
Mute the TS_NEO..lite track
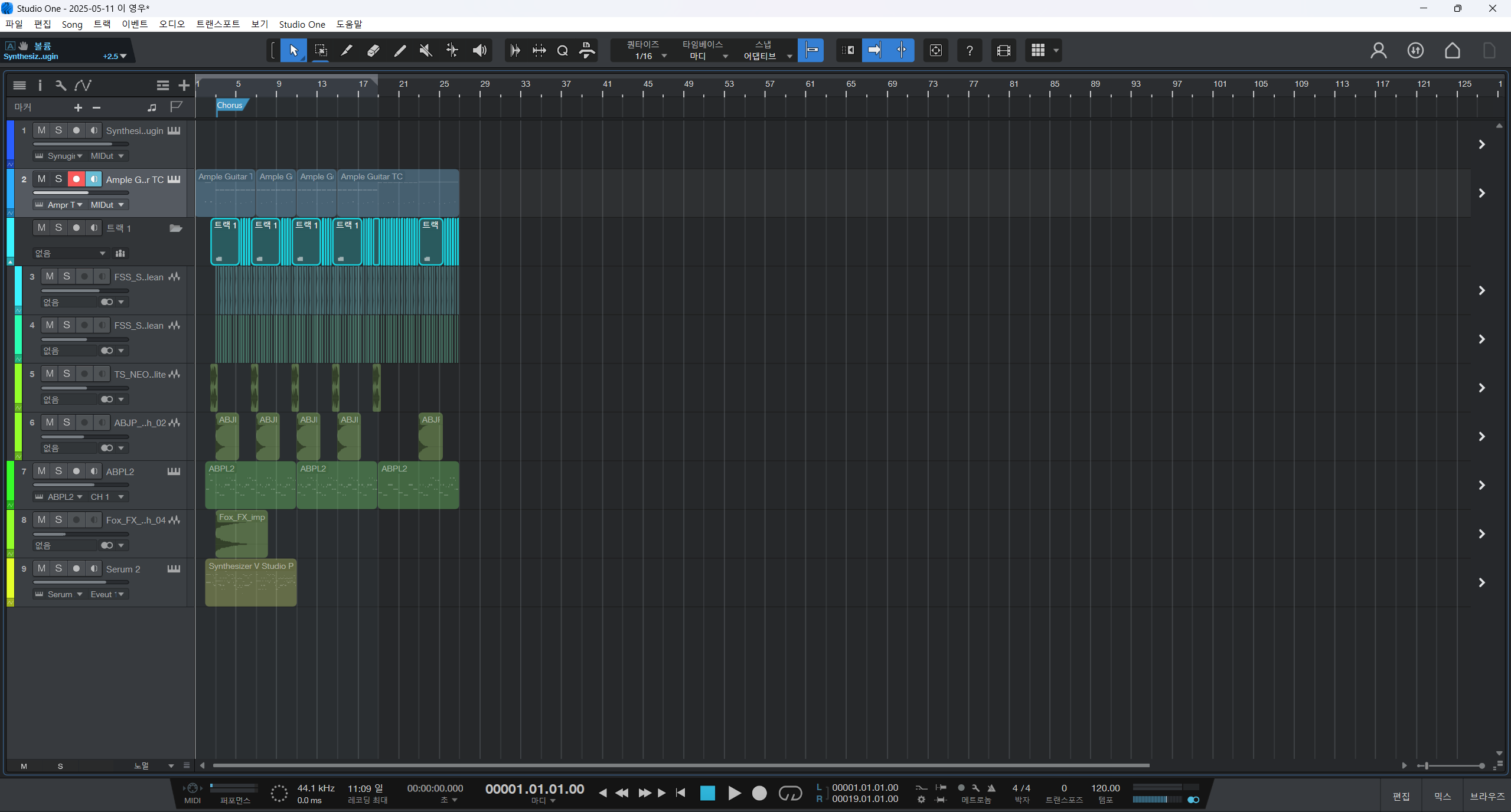point(50,374)
